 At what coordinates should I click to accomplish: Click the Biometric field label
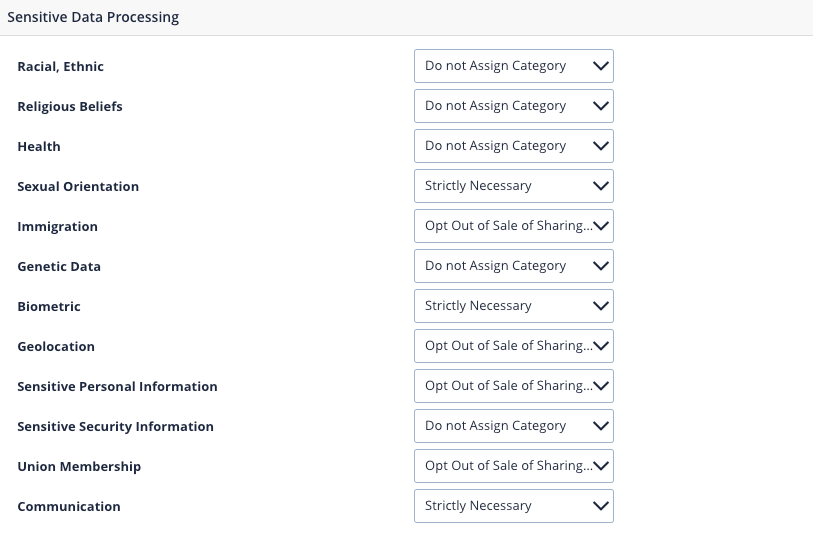[x=49, y=307]
